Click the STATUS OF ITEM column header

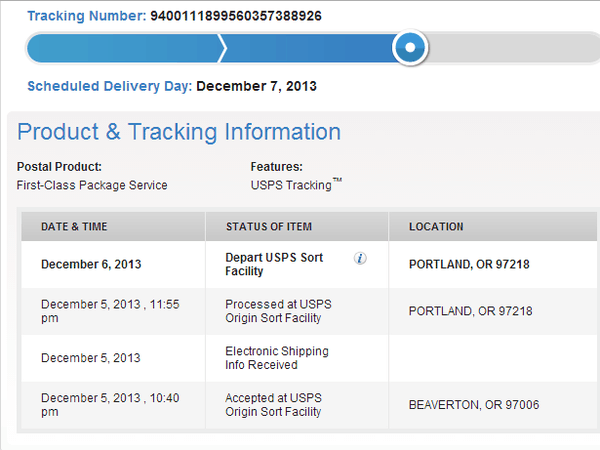coord(269,227)
